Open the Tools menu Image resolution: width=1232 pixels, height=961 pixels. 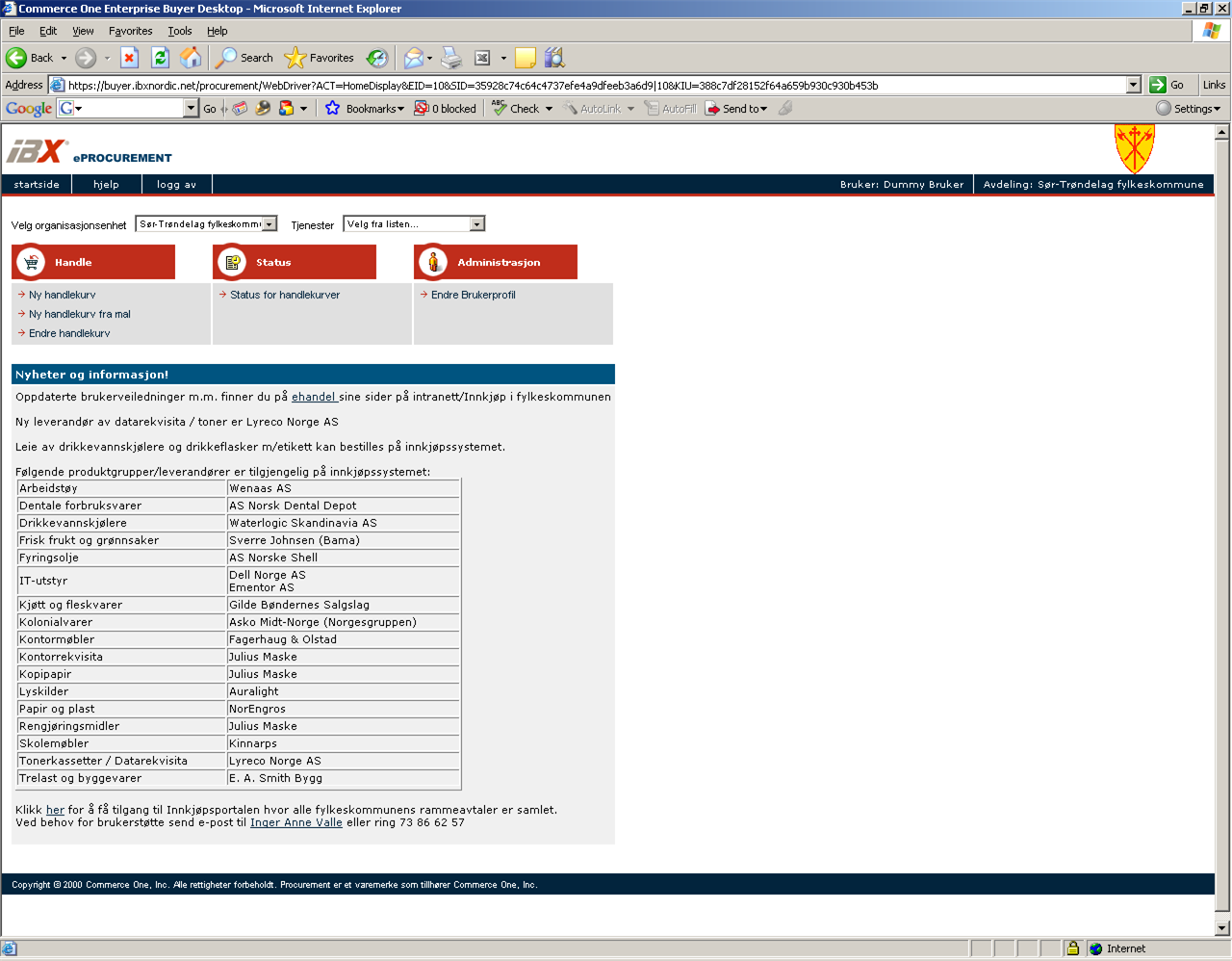pos(180,31)
